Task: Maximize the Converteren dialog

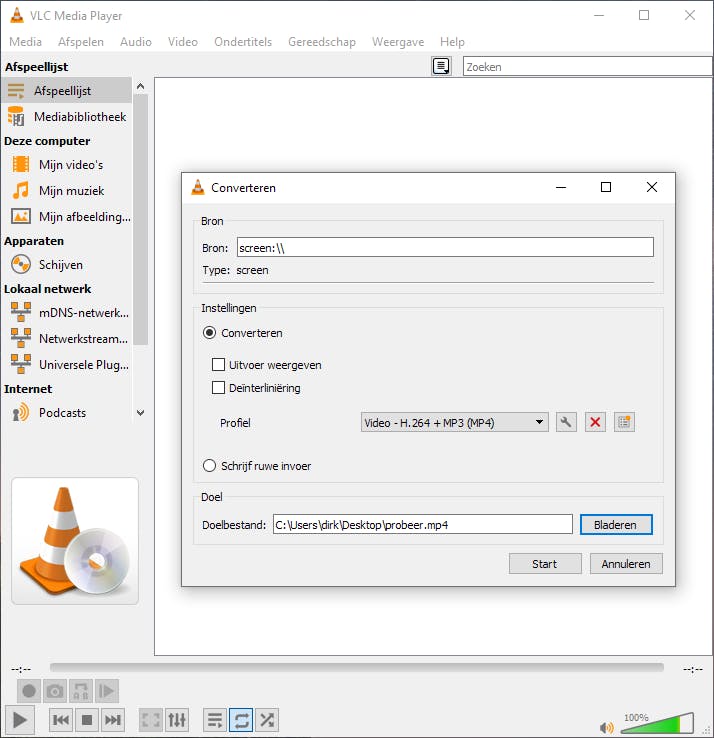Action: (x=606, y=187)
